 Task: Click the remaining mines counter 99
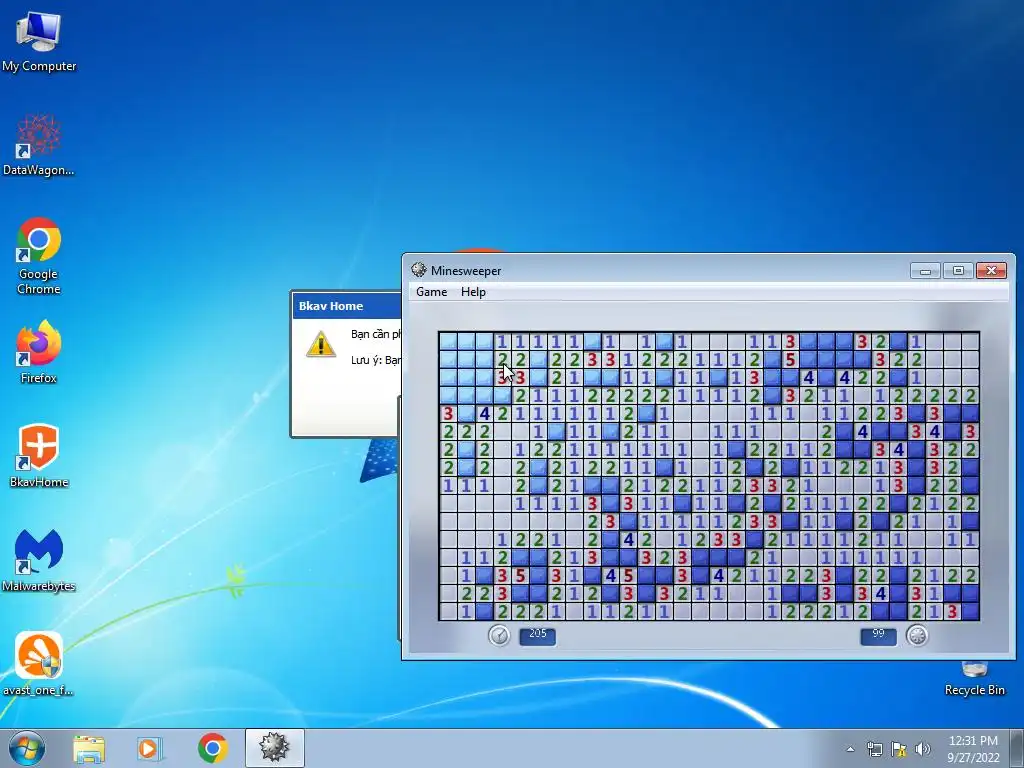click(878, 635)
